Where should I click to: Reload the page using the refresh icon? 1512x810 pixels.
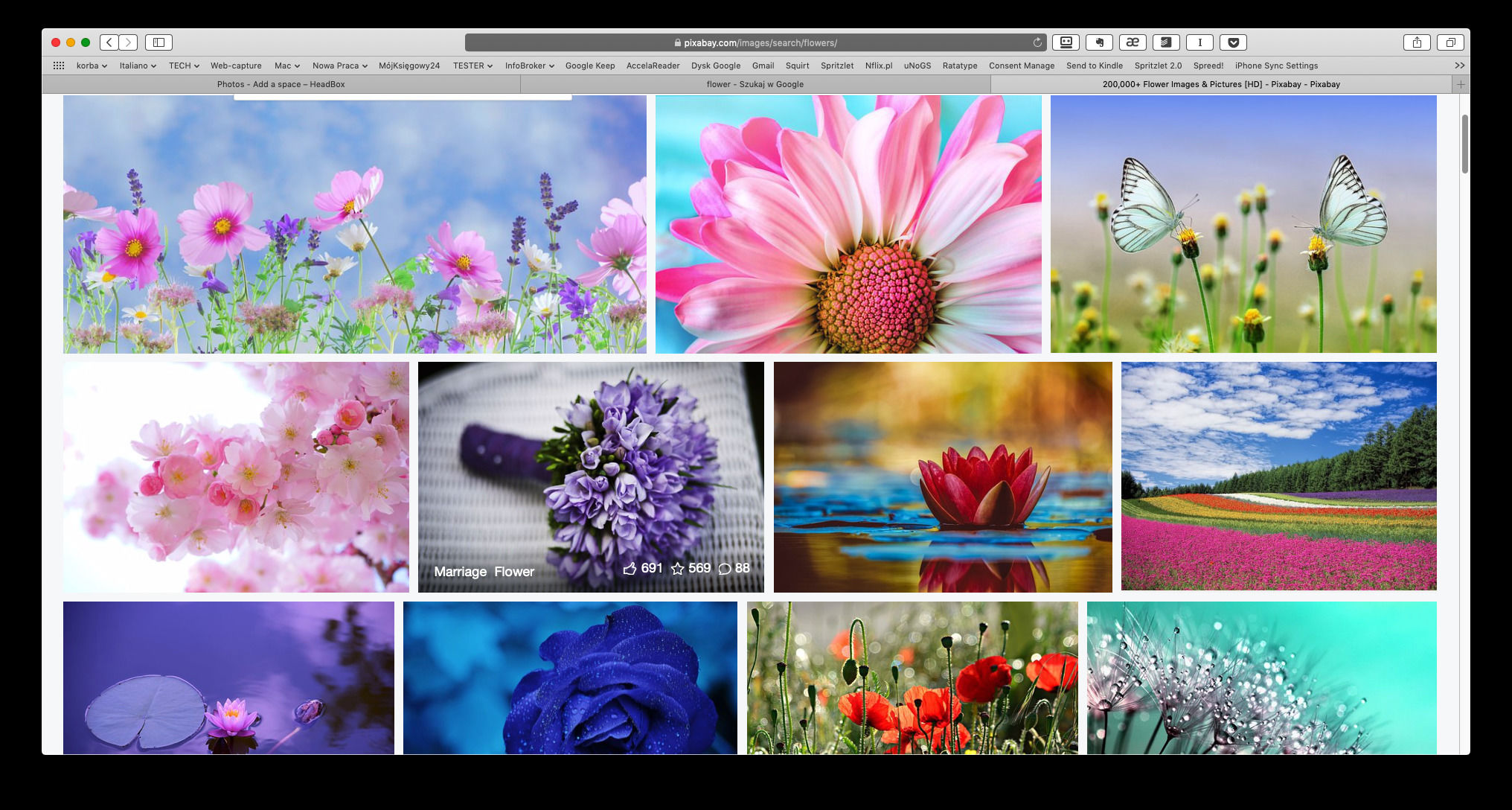[x=1037, y=42]
